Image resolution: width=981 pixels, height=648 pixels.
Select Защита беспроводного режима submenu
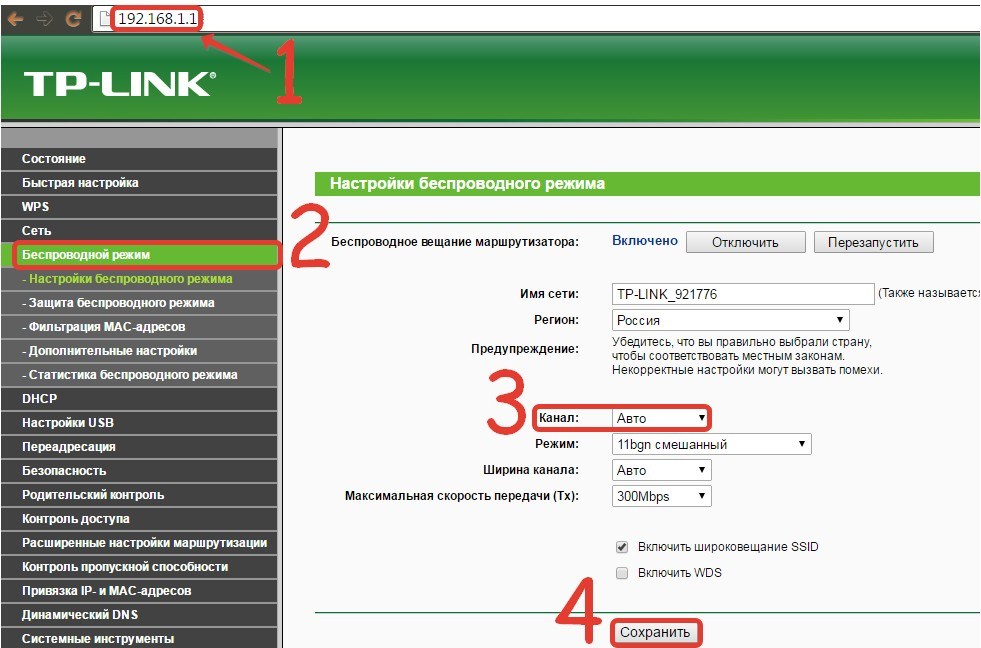coord(140,303)
